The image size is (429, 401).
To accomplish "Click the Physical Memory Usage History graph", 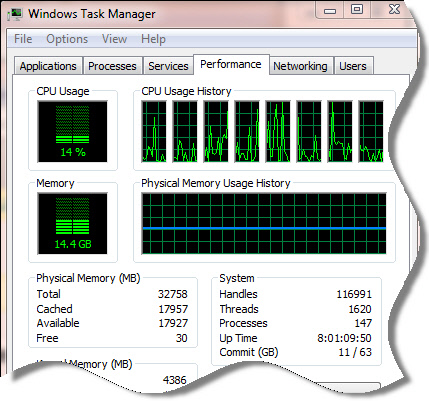I will pyautogui.click(x=264, y=223).
